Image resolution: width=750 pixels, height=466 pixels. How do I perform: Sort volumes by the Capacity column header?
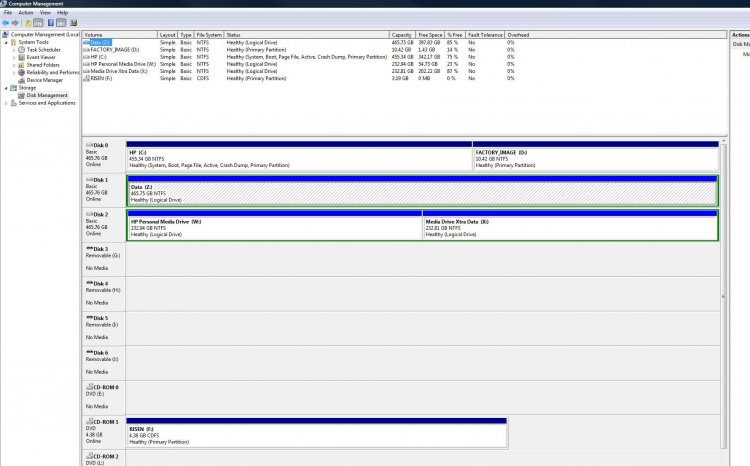400,35
